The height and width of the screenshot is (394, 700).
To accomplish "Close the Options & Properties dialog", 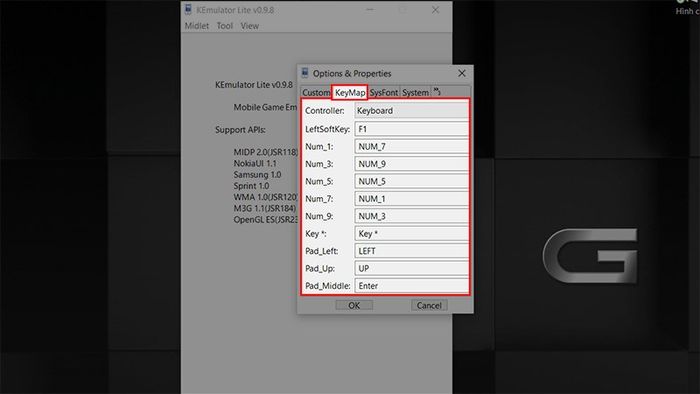I will click(462, 73).
